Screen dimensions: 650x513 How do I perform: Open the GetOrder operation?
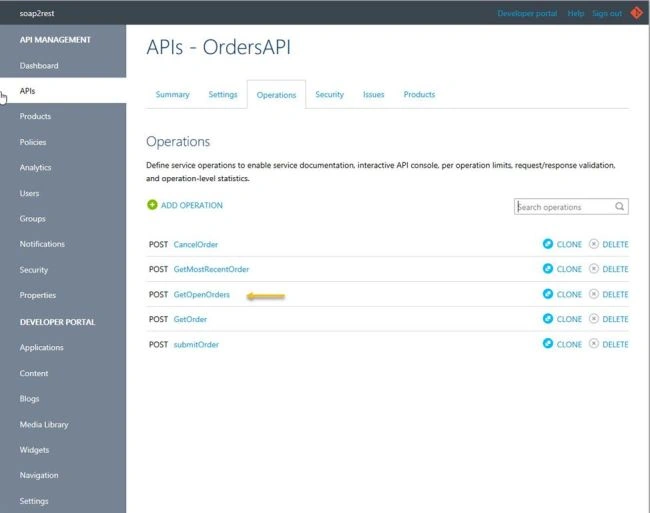(x=190, y=319)
